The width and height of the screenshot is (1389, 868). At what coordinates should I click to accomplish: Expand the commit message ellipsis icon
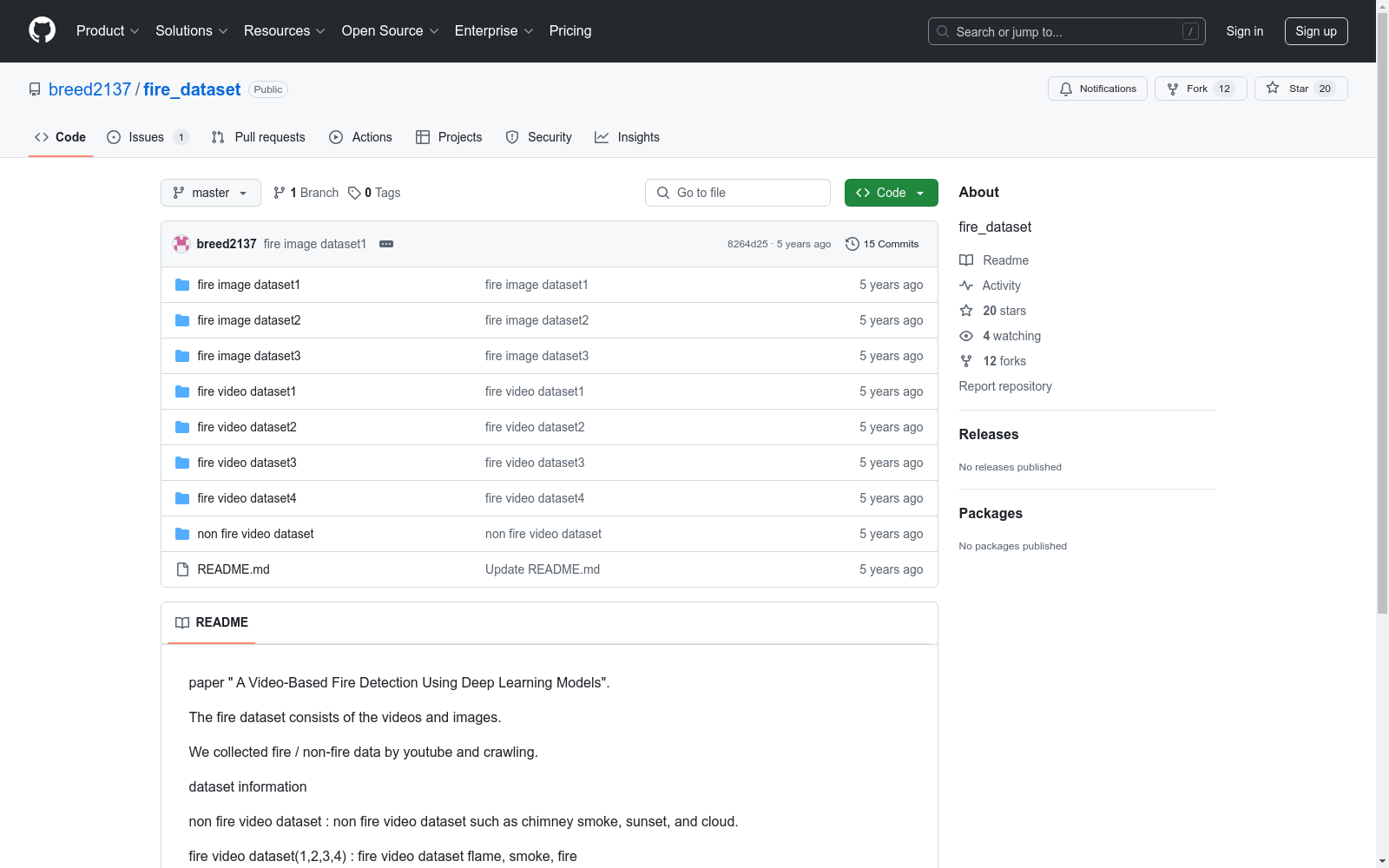[x=386, y=244]
